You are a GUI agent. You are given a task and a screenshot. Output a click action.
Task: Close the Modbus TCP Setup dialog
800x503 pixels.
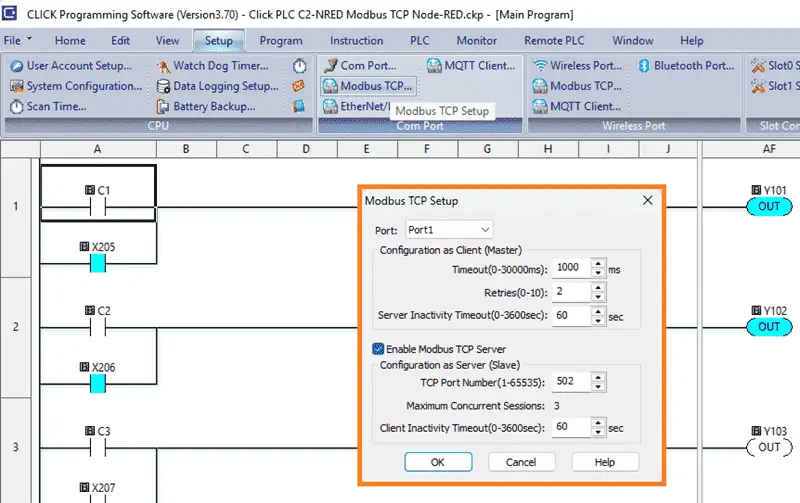click(x=647, y=200)
